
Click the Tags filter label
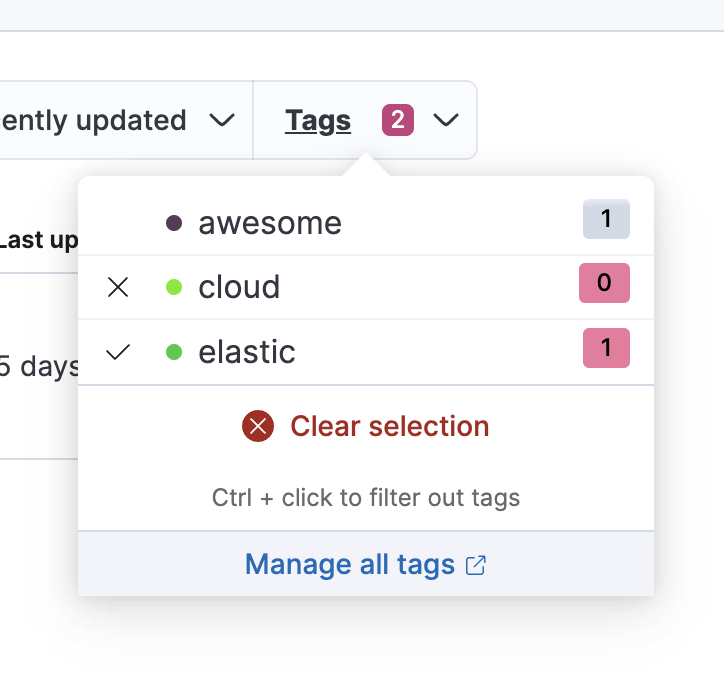click(318, 121)
